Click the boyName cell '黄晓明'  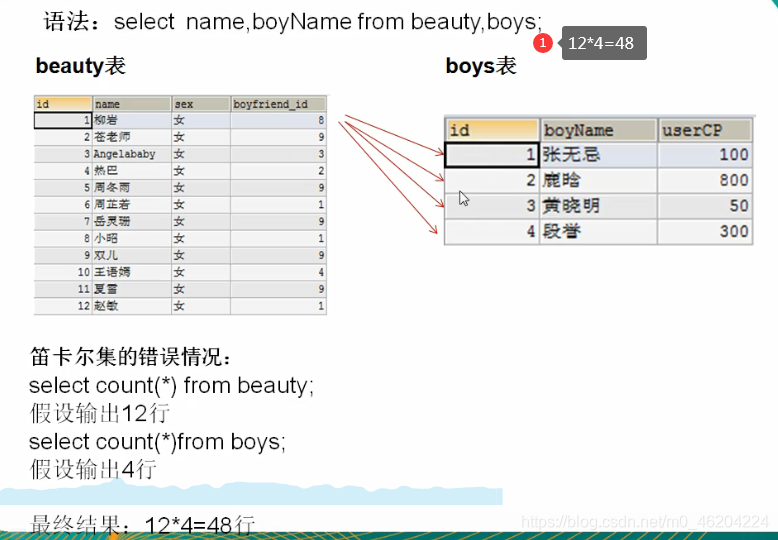pos(598,205)
